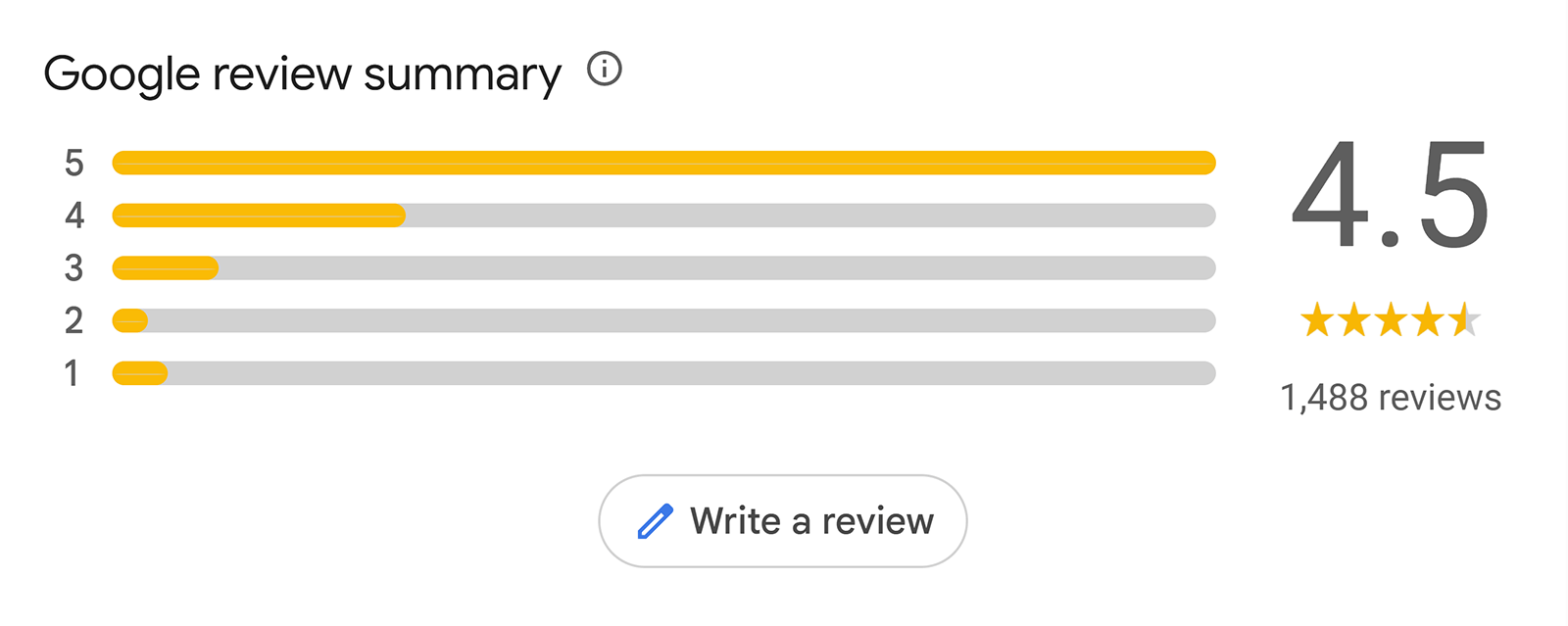This screenshot has height=626, width=1568.
Task: Click the number 4 beside its rating bar
Action: click(x=73, y=216)
